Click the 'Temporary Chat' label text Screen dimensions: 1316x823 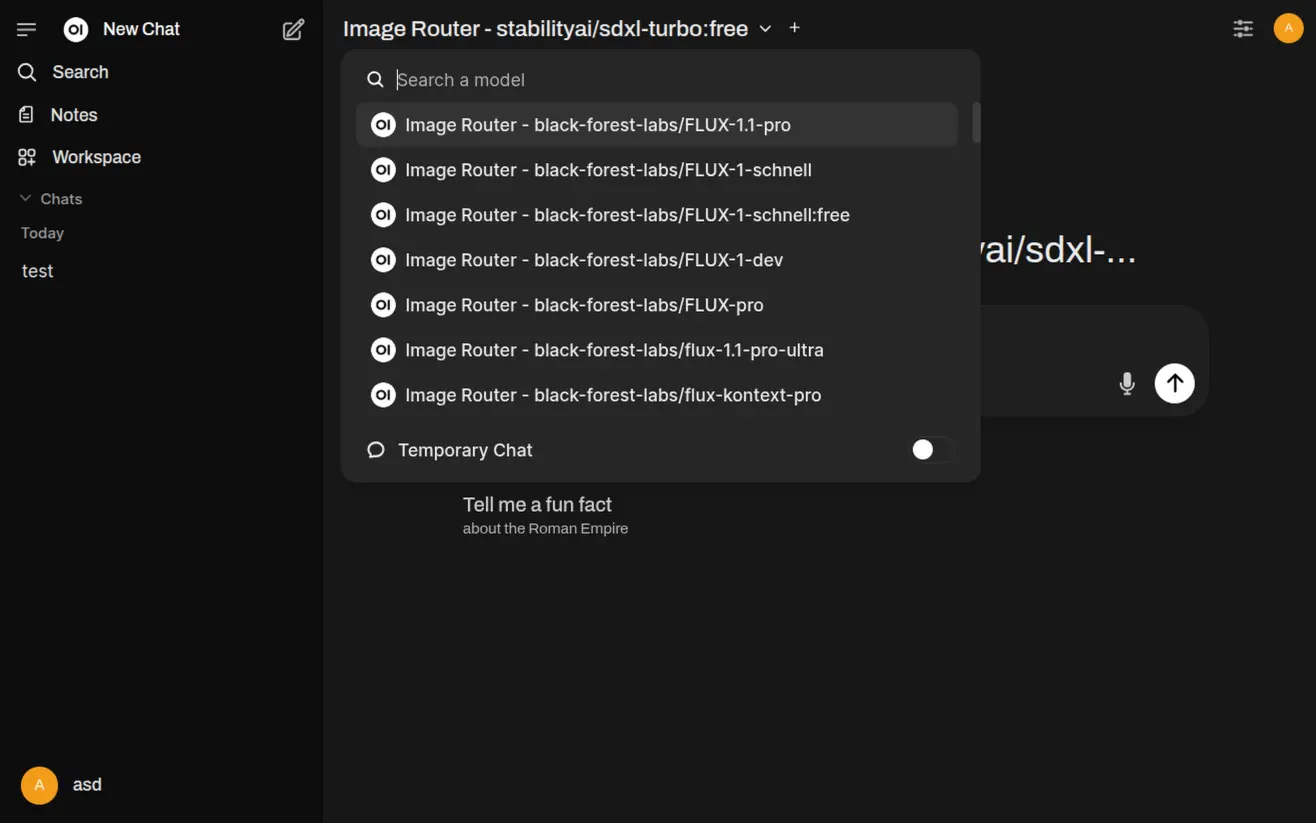click(465, 450)
